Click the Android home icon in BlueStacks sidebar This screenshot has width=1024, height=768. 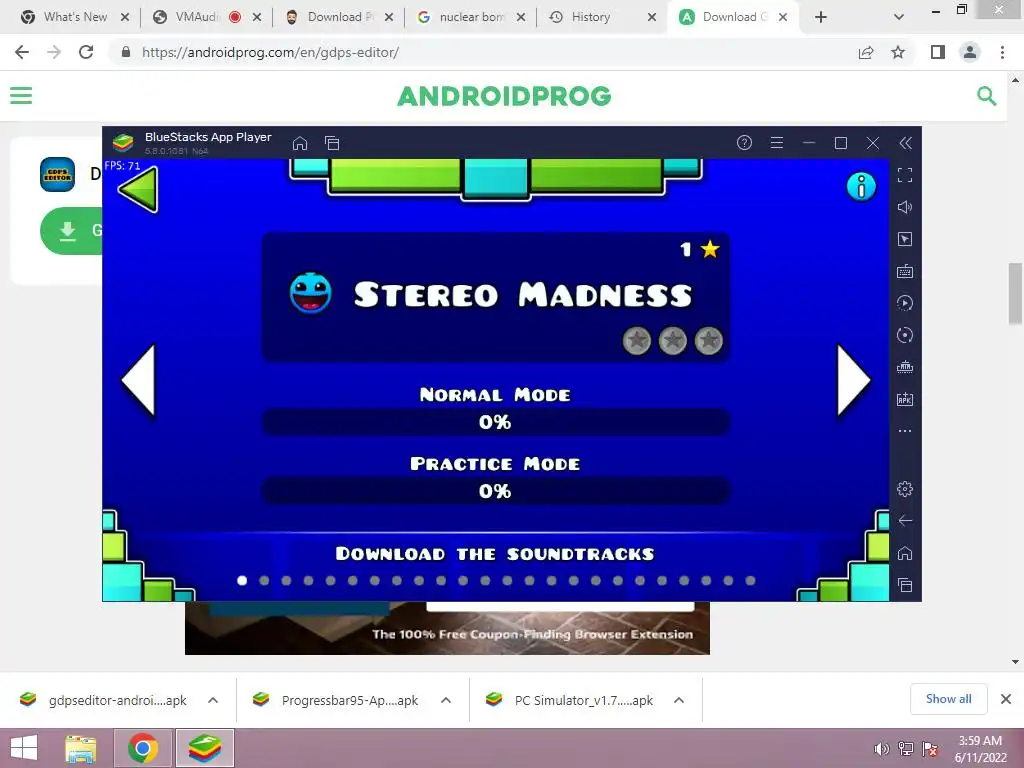tap(904, 553)
